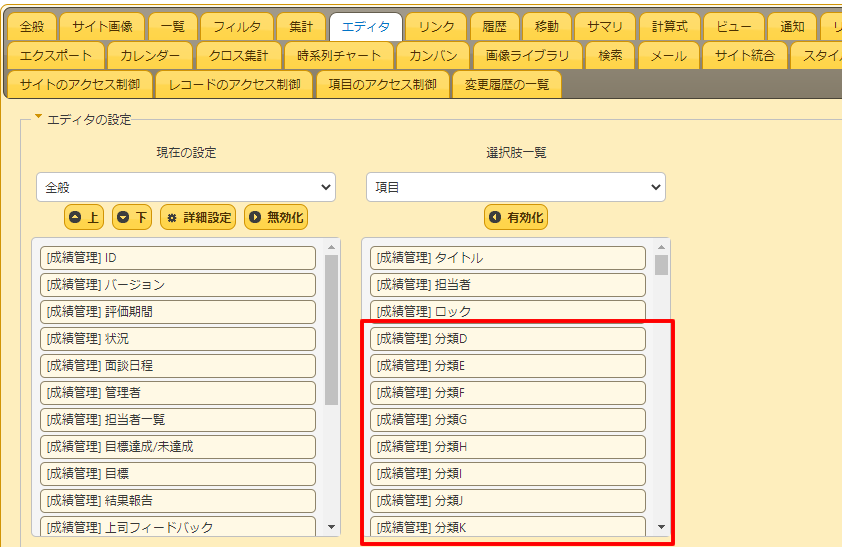Switch to the レコードのアクセス制御 tab
The image size is (842, 547).
[x=234, y=84]
